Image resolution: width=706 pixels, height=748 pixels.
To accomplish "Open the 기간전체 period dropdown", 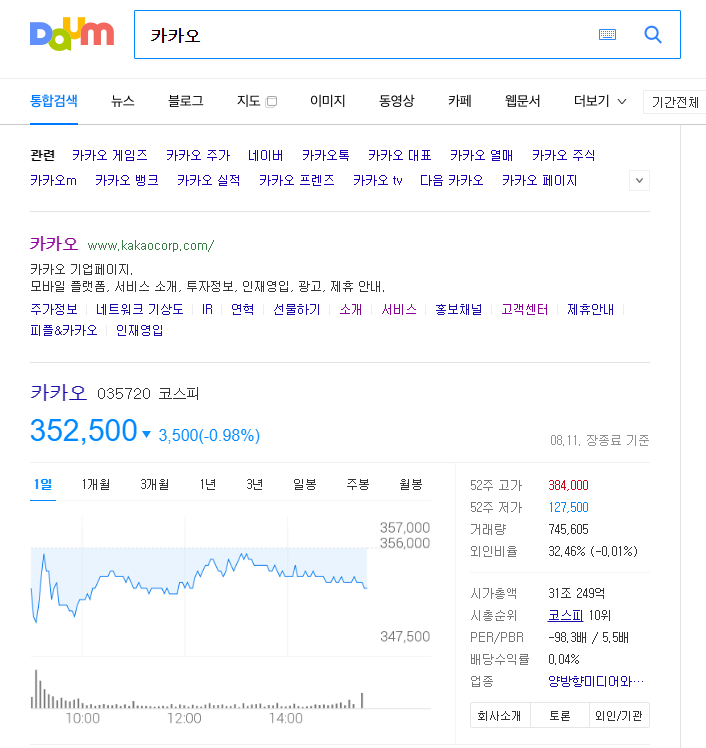I will [675, 102].
